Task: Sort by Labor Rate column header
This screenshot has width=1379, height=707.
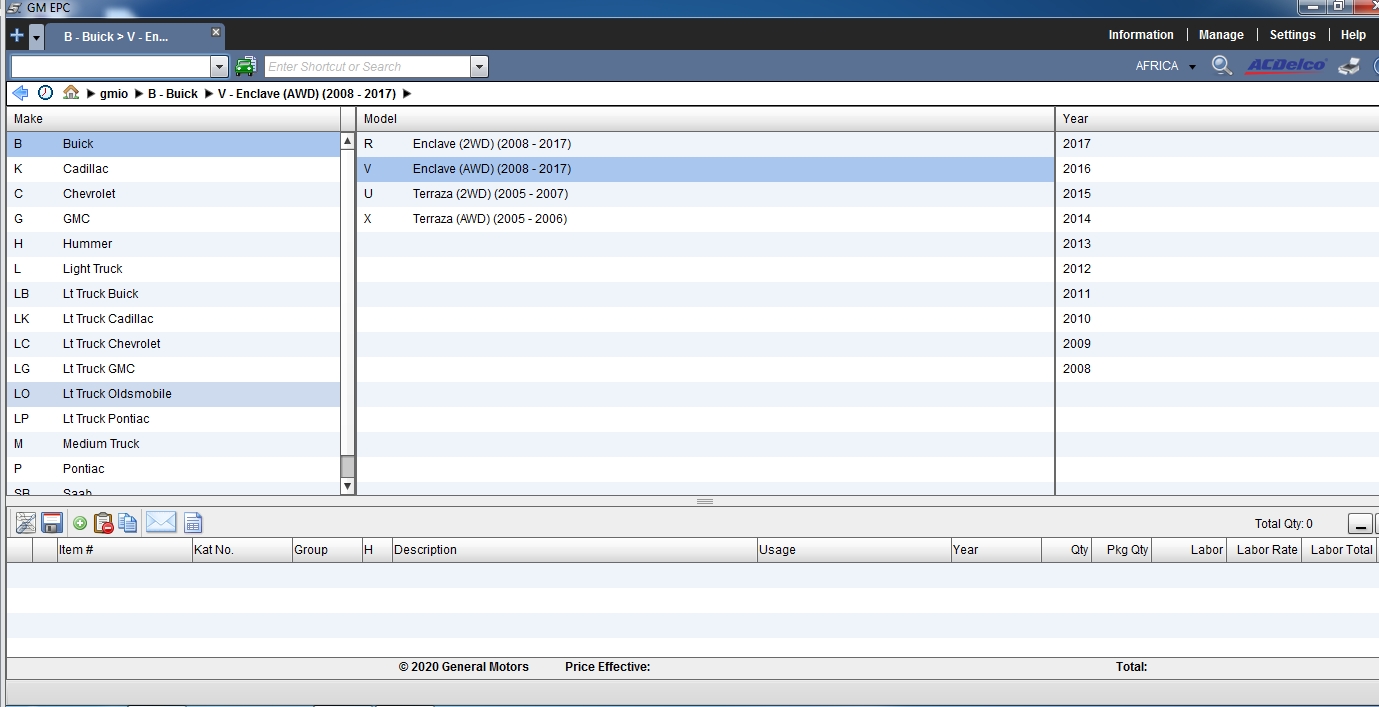Action: pyautogui.click(x=1265, y=550)
